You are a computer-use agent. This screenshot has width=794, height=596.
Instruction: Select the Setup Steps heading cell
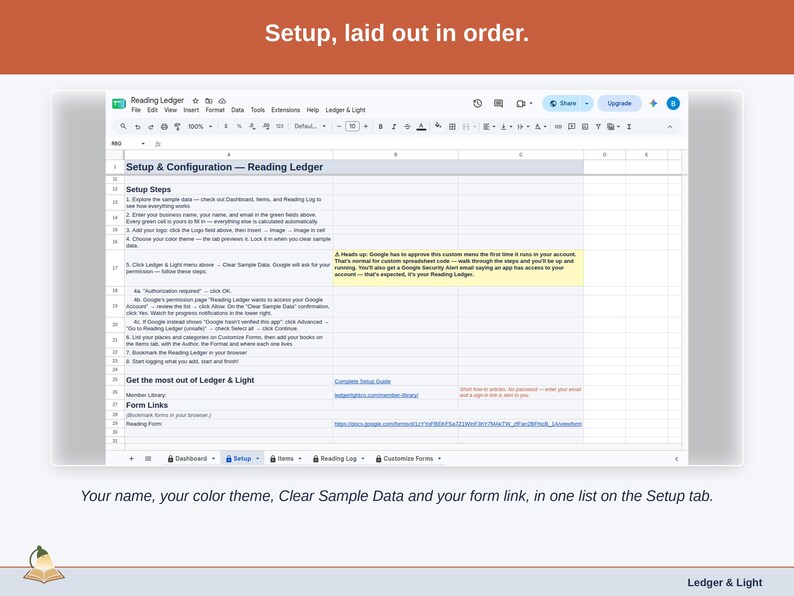(229, 189)
